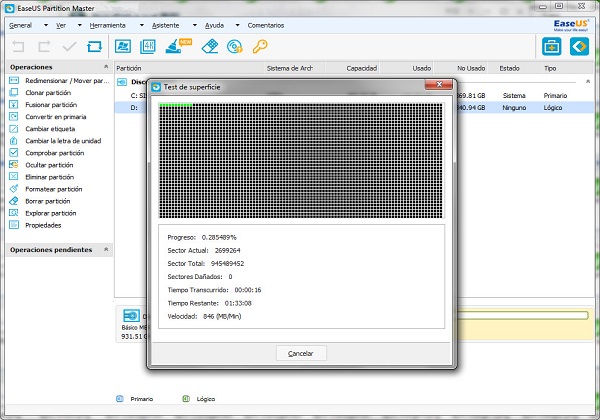Open the Ver menu
600x420 pixels.
[x=61, y=25]
